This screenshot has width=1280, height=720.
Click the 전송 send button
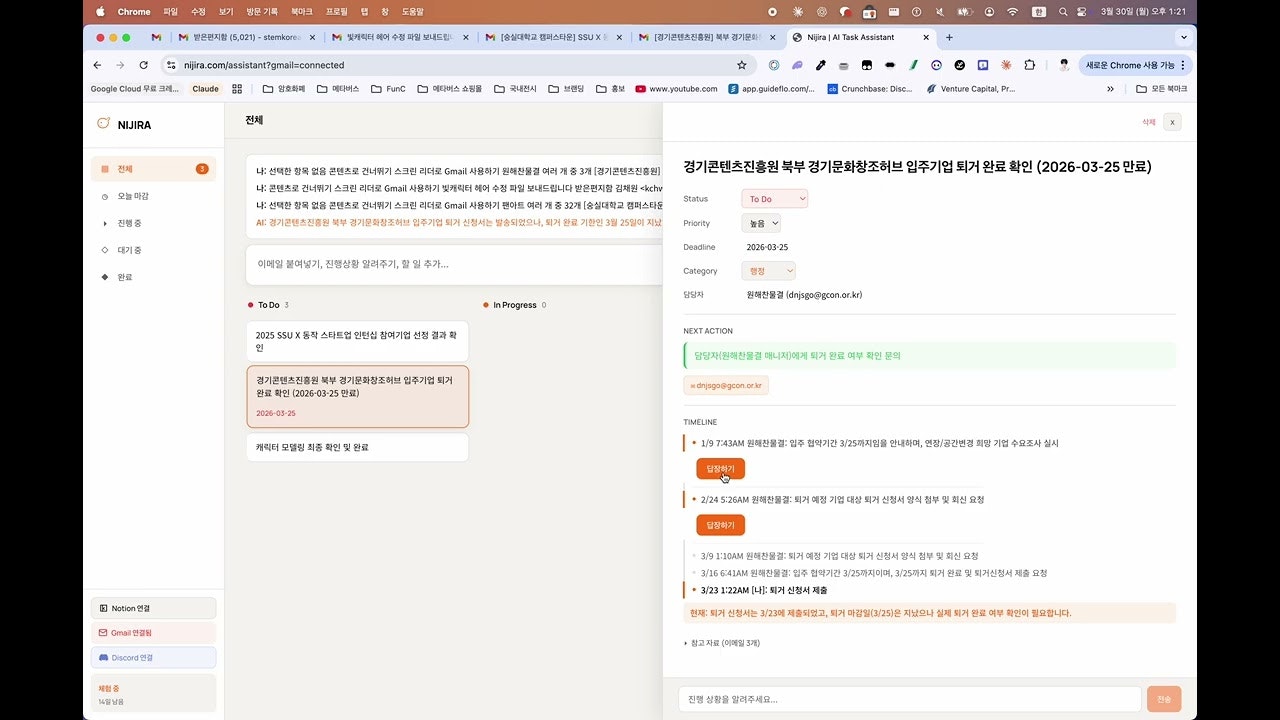[x=1164, y=700]
